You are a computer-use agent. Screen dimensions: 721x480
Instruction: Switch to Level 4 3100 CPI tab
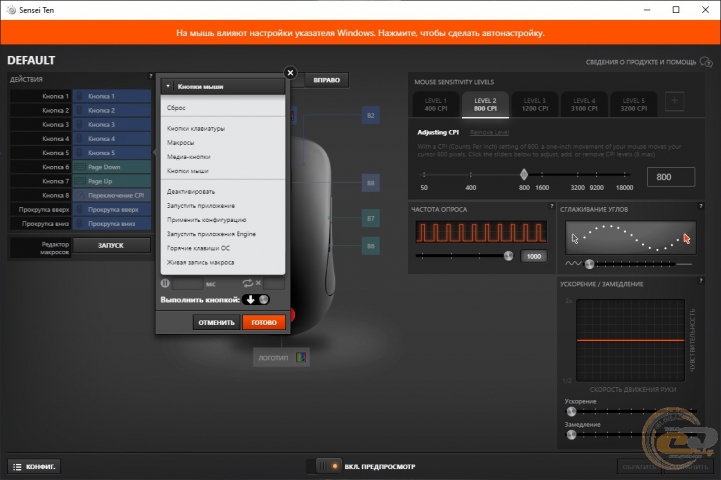click(x=584, y=104)
